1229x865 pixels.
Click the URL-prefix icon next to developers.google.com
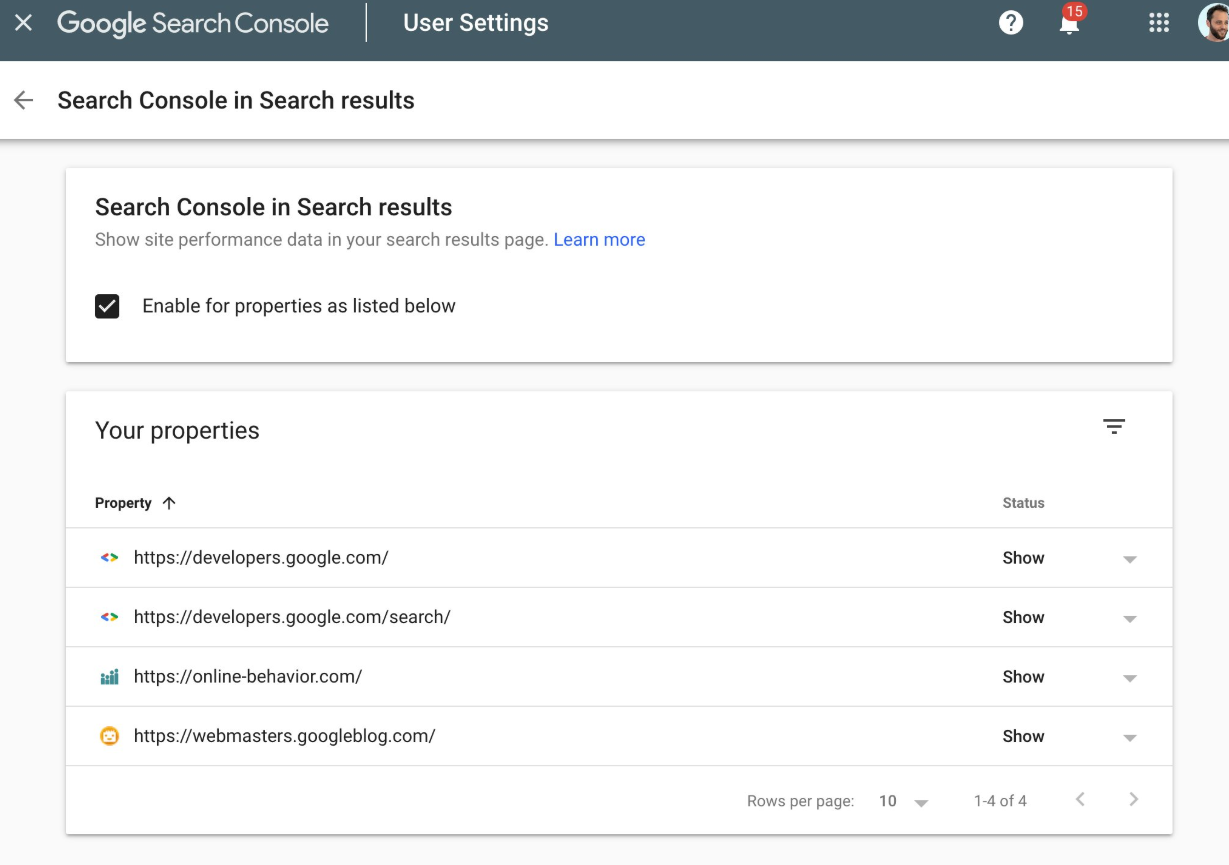110,558
